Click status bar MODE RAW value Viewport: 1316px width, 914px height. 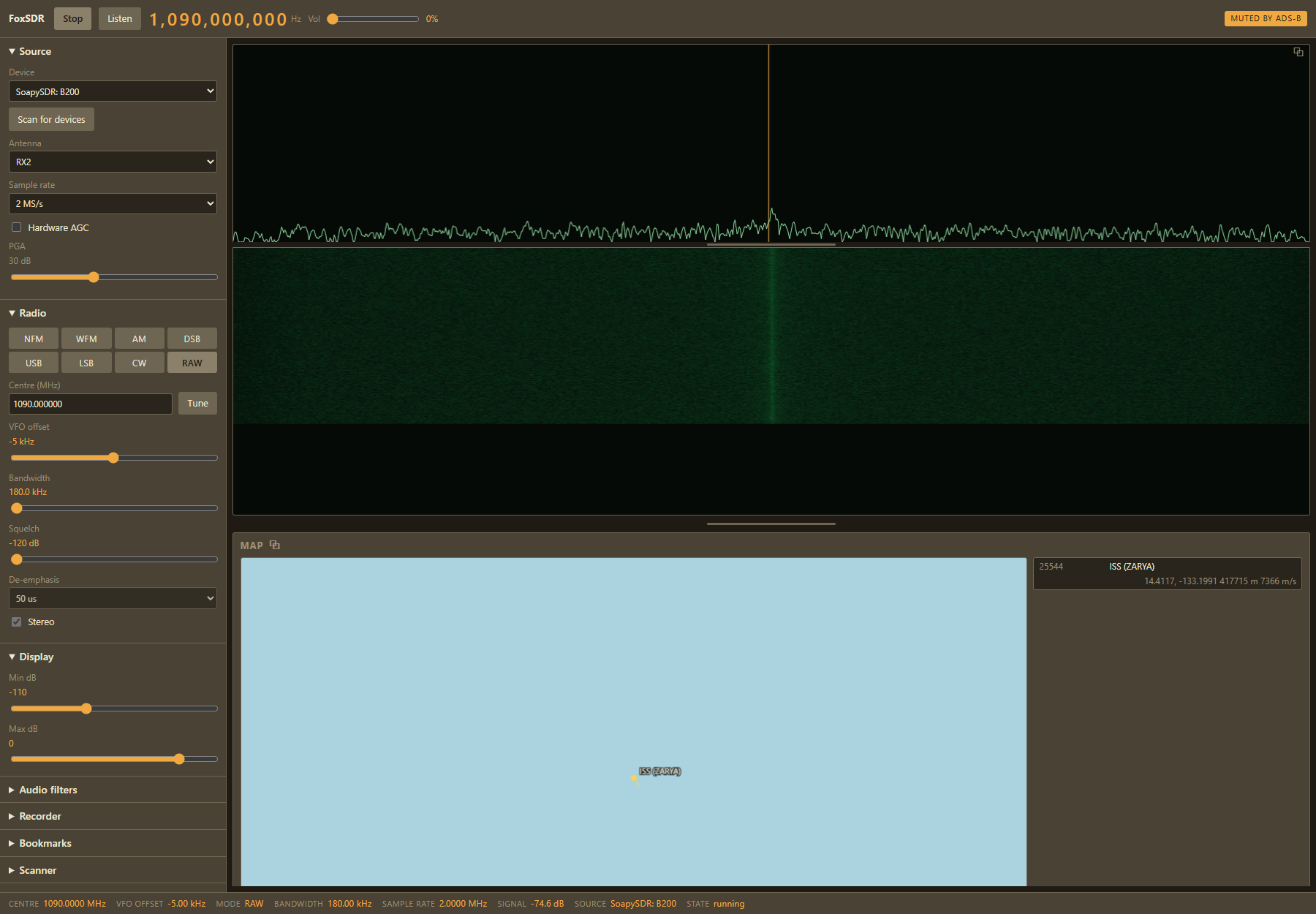coord(254,904)
